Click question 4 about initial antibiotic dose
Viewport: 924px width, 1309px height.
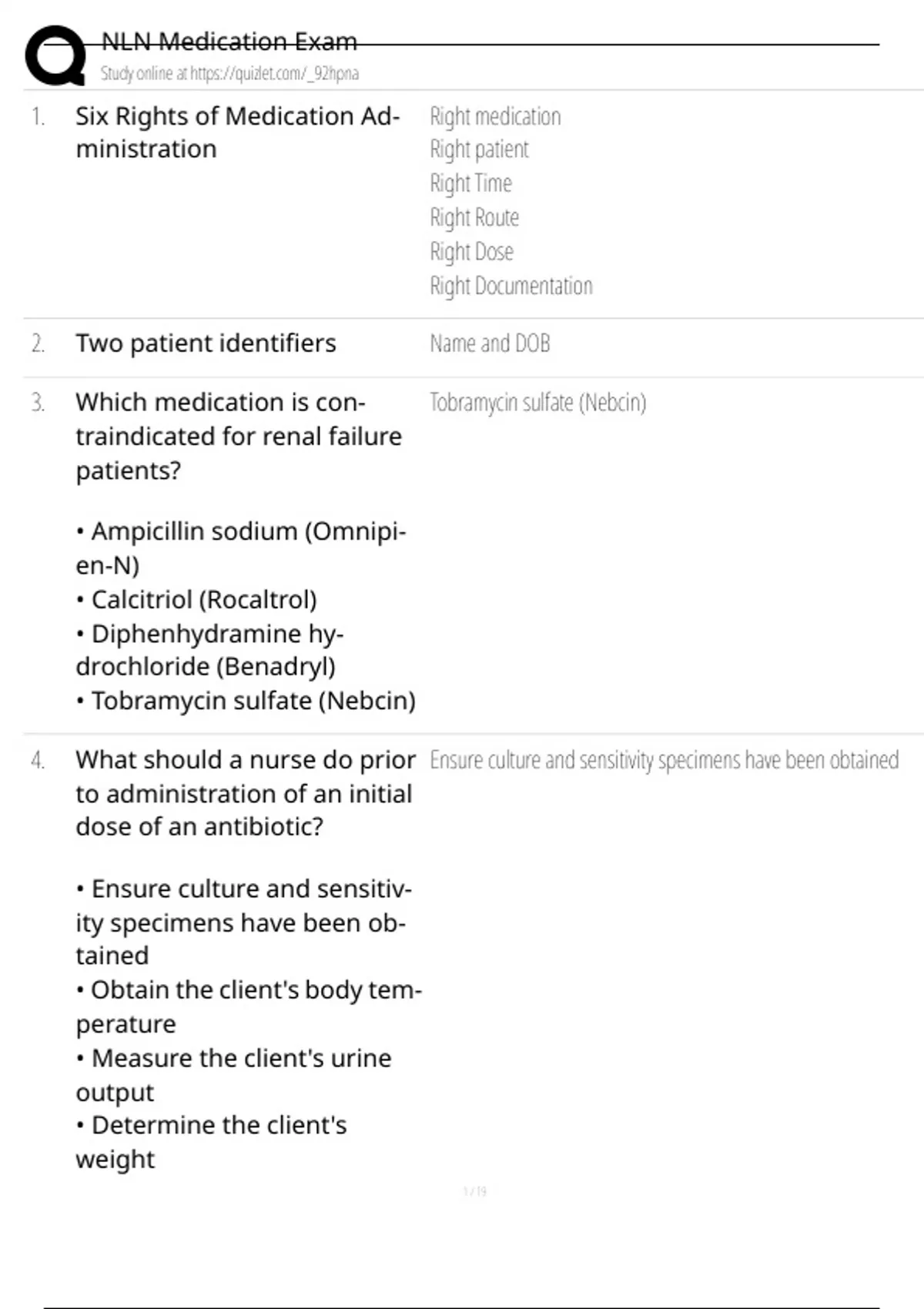pyautogui.click(x=246, y=793)
